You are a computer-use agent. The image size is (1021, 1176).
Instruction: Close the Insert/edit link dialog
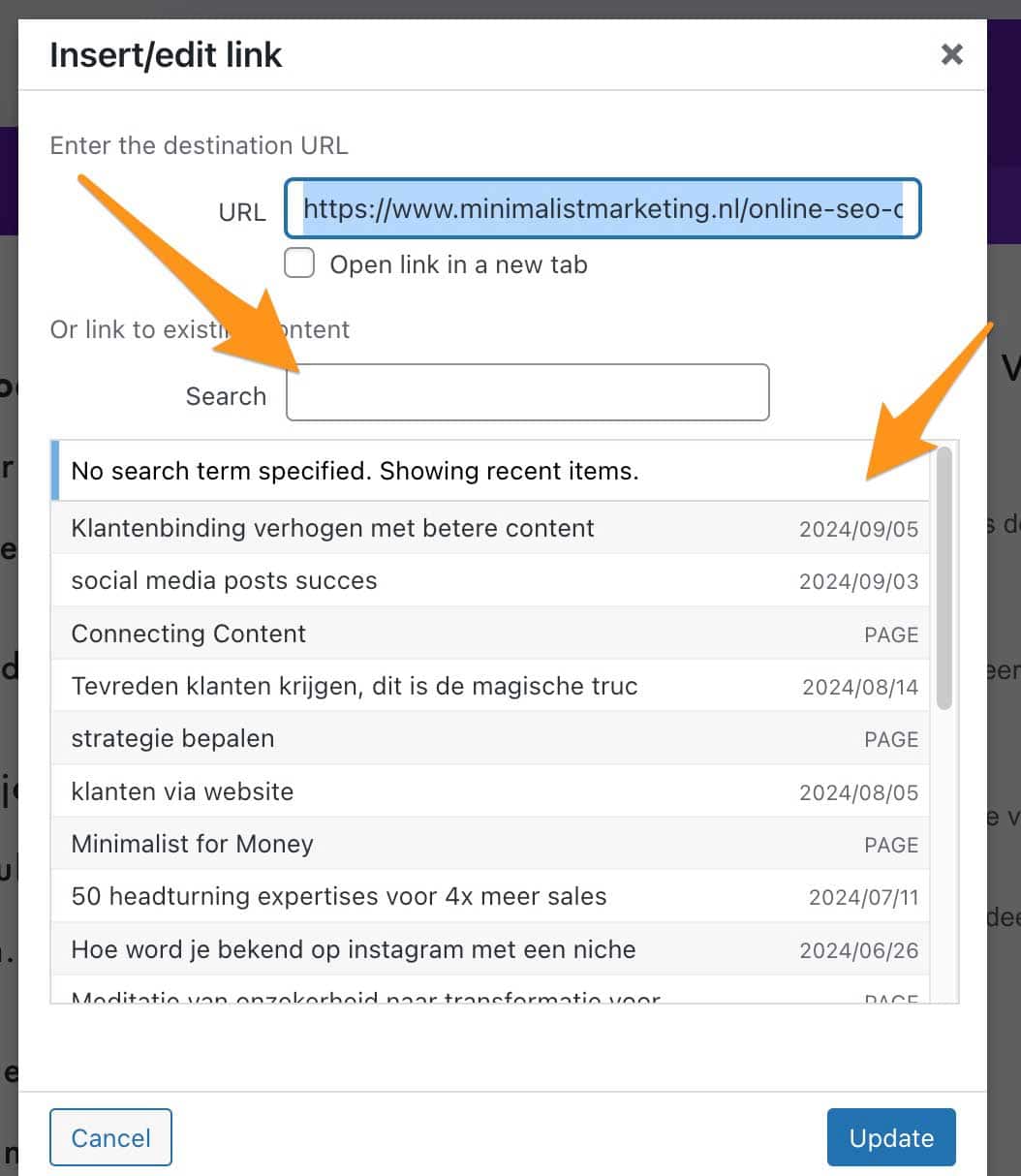pos(951,55)
